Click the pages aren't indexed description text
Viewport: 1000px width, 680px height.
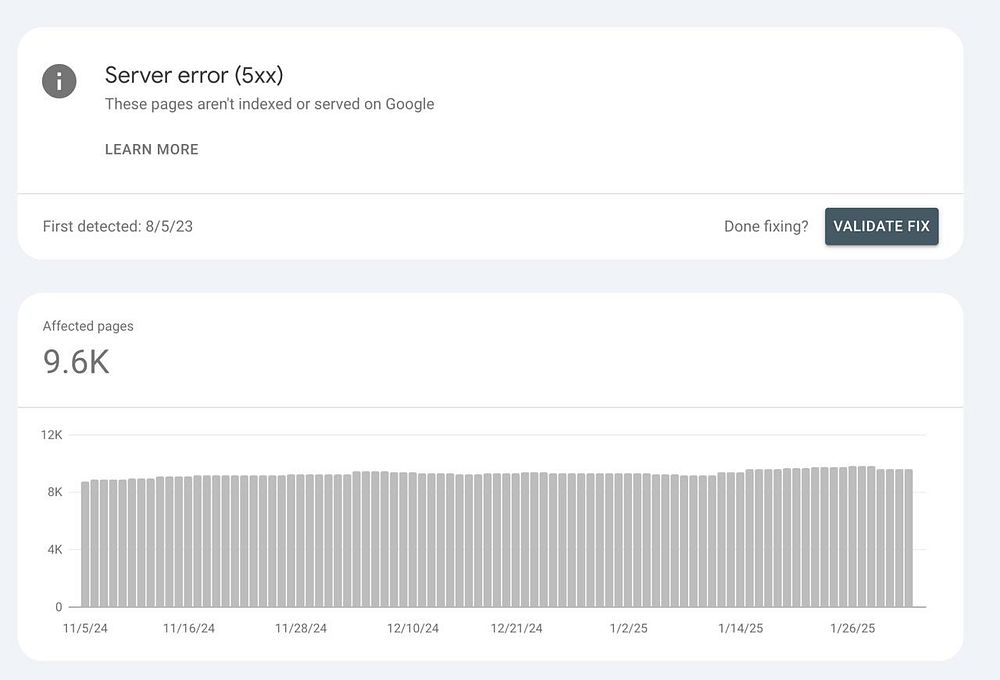tap(269, 104)
